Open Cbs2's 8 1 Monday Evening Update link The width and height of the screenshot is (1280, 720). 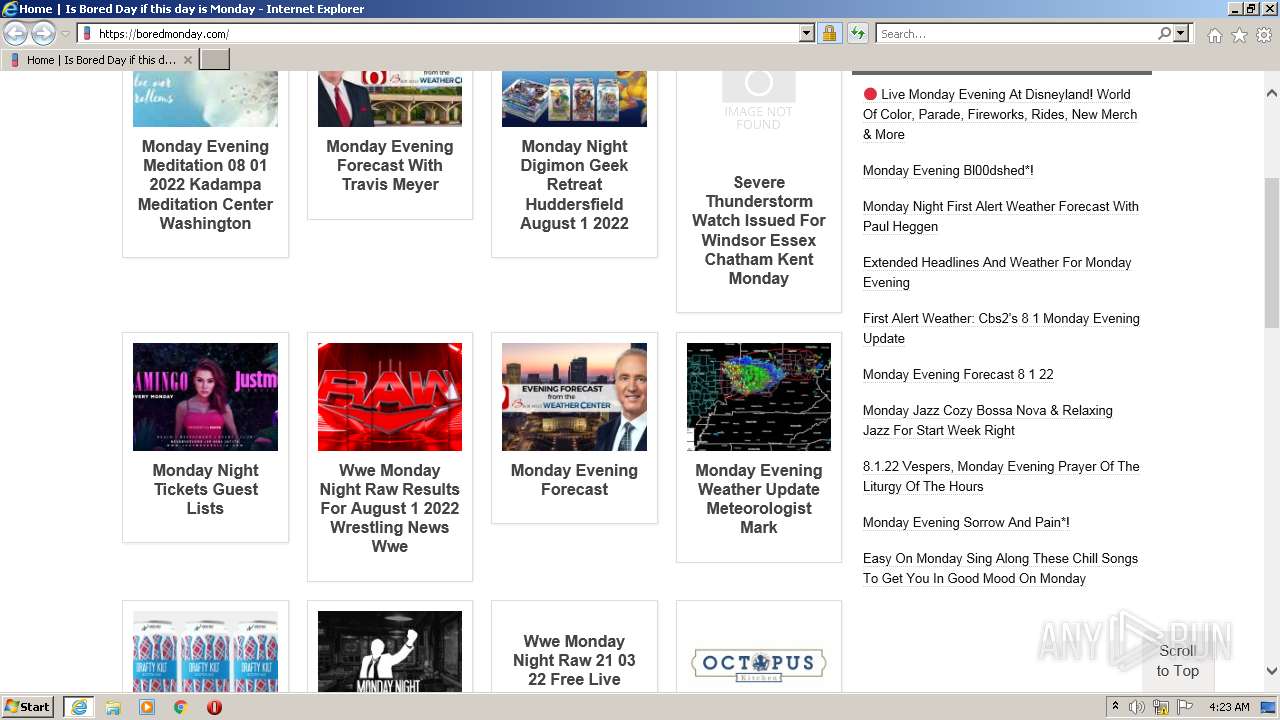pos(1001,328)
